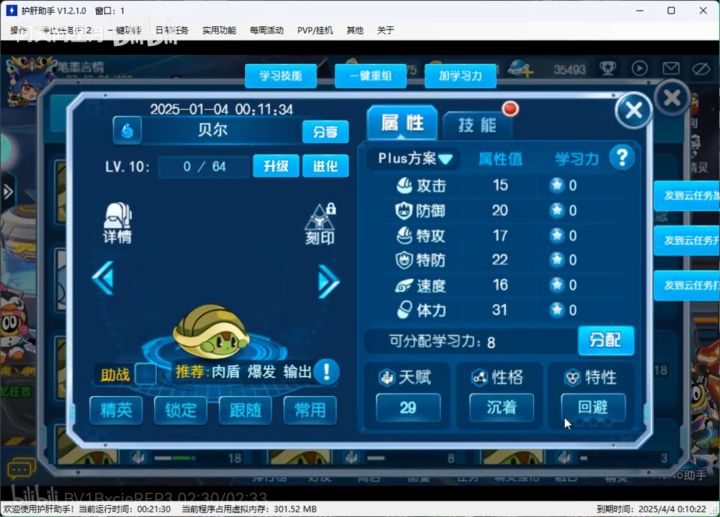
Task: Open the 每周活动 menu
Action: 266,30
